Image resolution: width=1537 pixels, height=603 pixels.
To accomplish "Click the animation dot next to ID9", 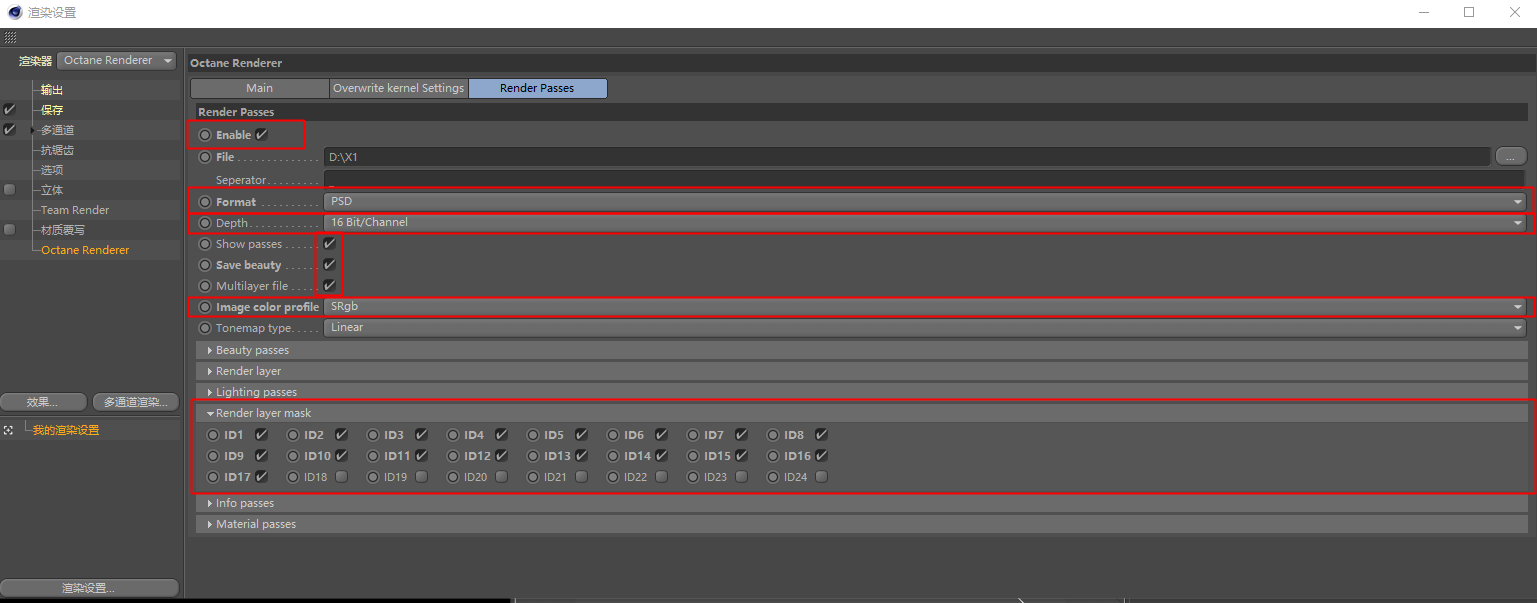I will 213,456.
